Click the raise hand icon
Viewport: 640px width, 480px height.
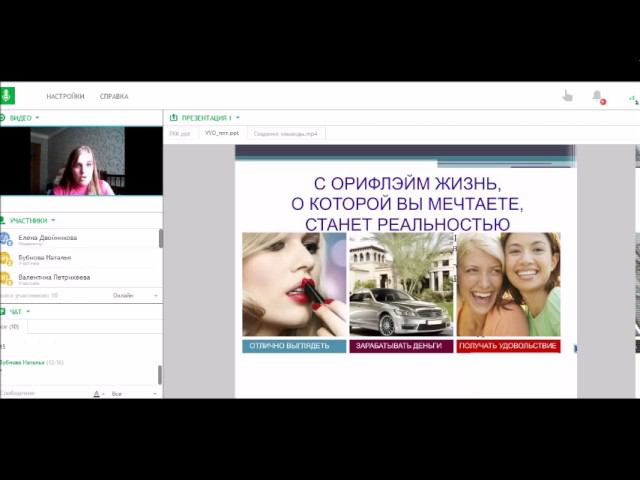tap(567, 96)
